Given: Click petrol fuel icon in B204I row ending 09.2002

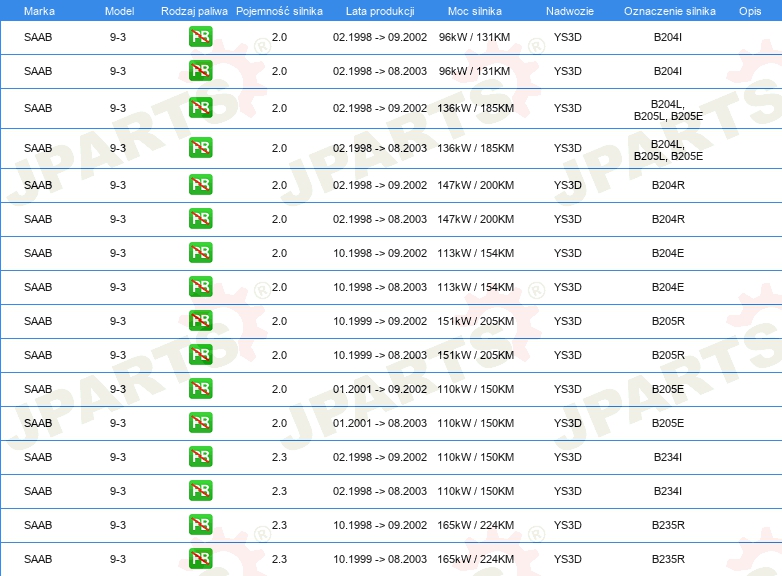Looking at the screenshot, I should click(200, 37).
